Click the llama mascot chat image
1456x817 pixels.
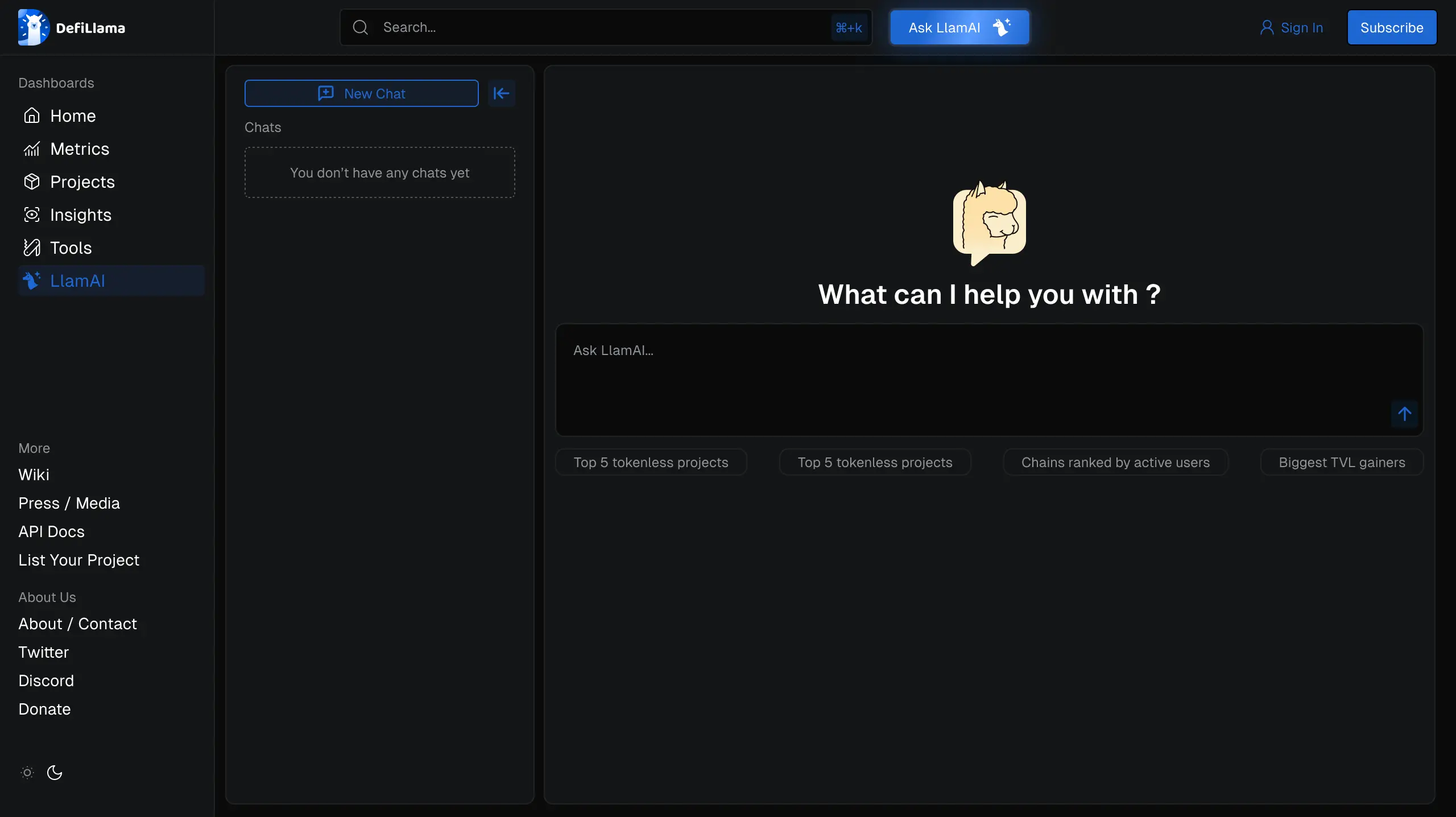(990, 223)
